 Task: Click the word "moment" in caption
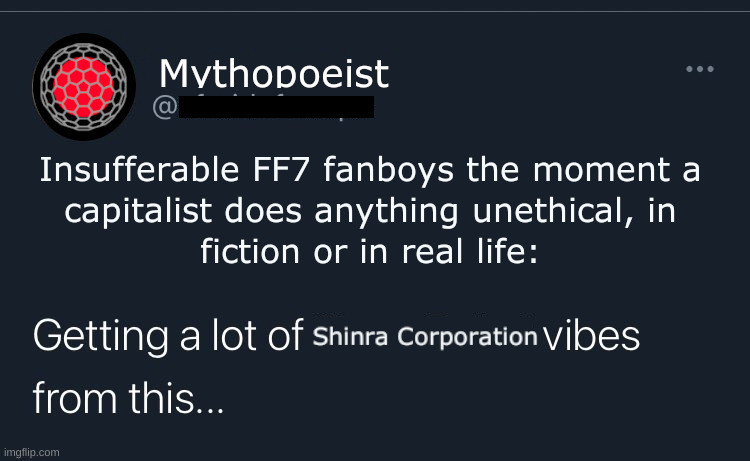coord(602,170)
